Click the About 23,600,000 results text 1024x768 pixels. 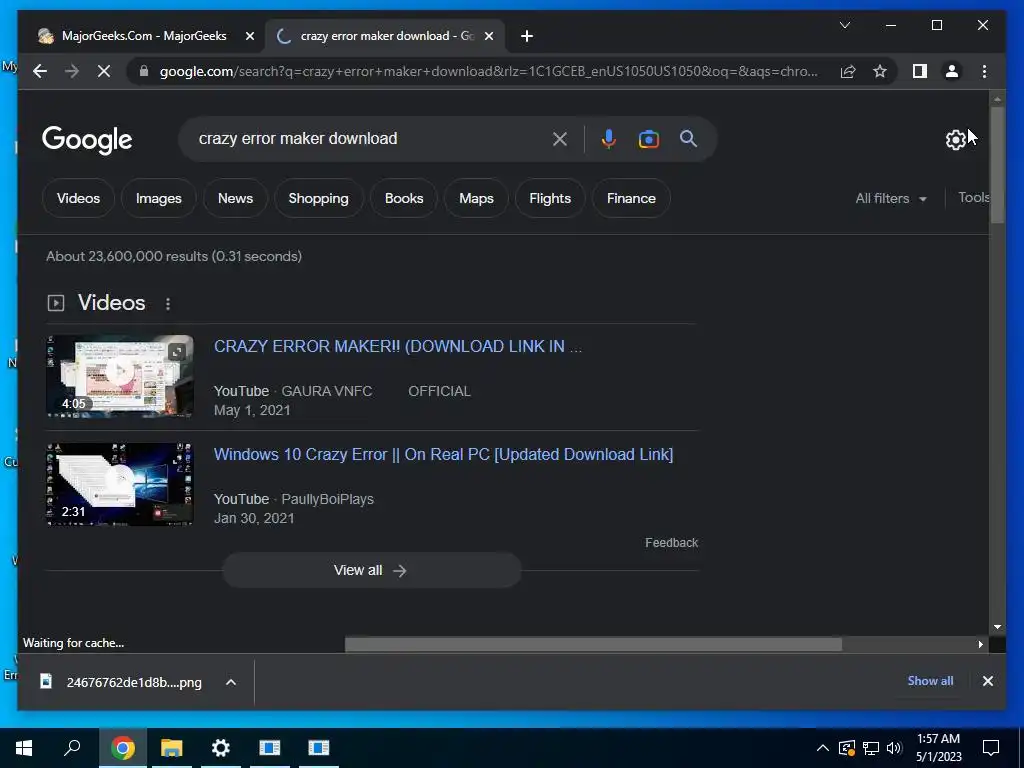click(174, 256)
